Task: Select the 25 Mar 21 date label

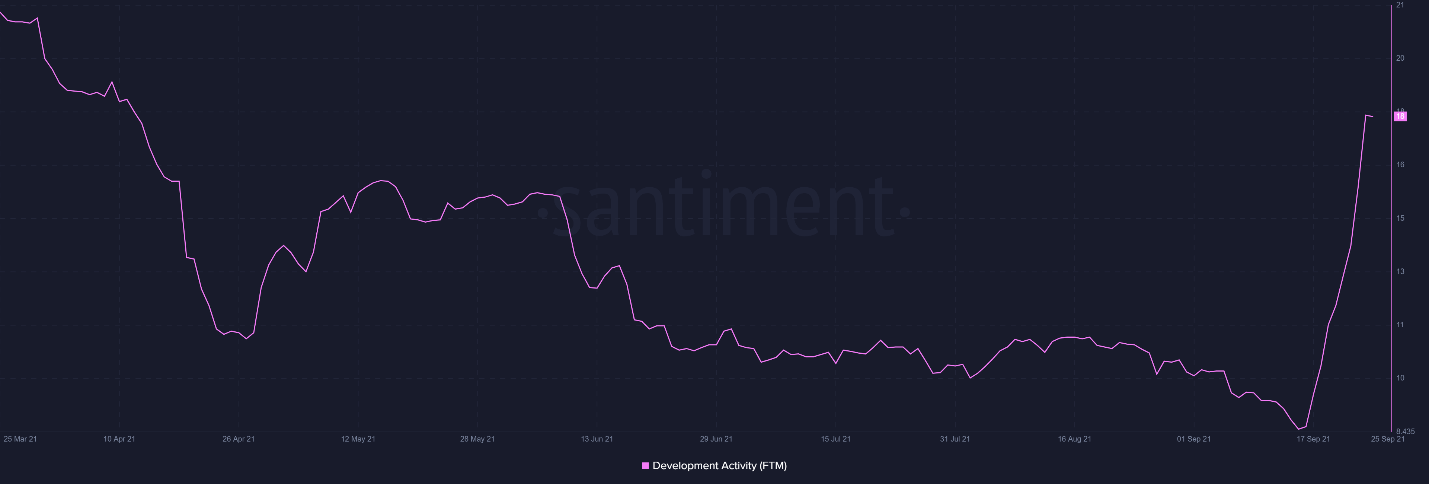Action: 20,439
